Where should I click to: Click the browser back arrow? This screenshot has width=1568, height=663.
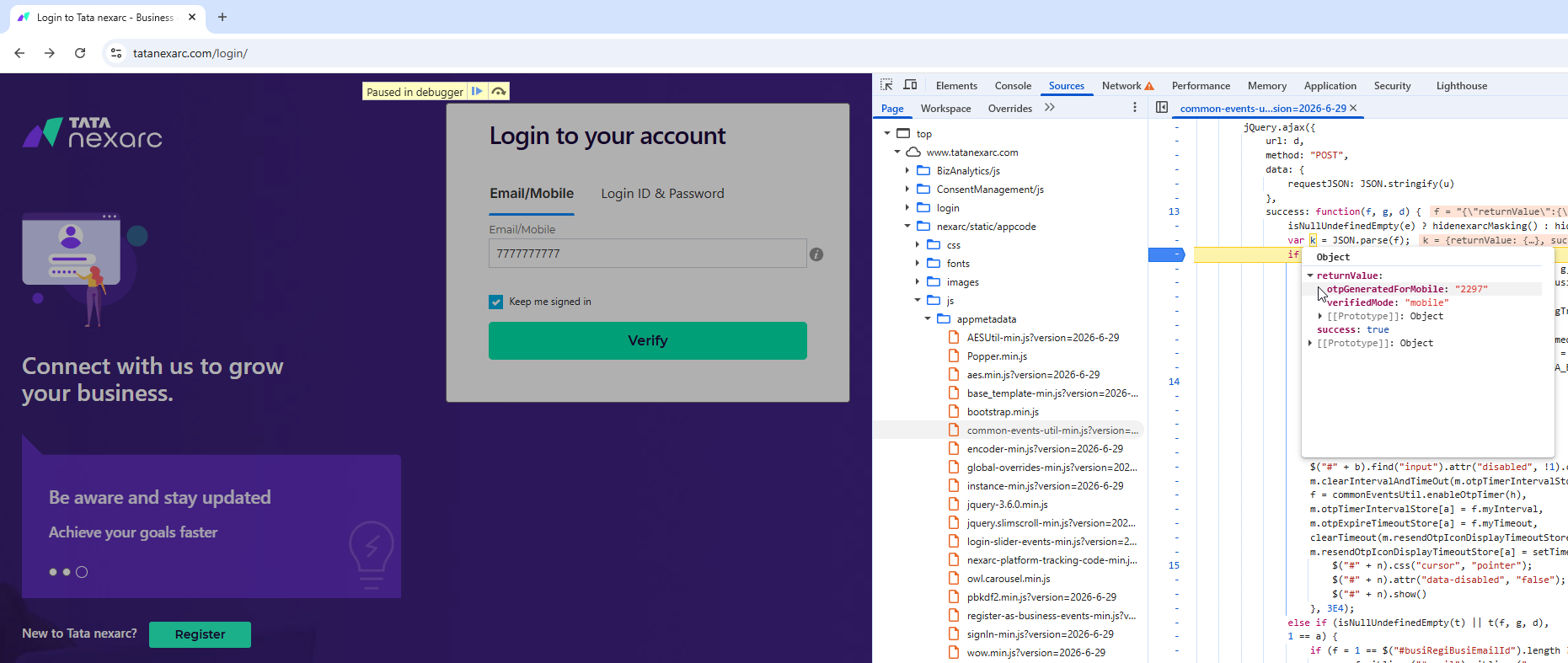click(x=19, y=53)
